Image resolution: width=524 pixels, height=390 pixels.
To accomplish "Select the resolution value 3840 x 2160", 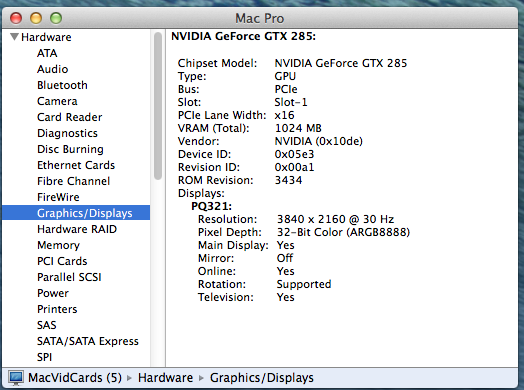I will coord(311,219).
